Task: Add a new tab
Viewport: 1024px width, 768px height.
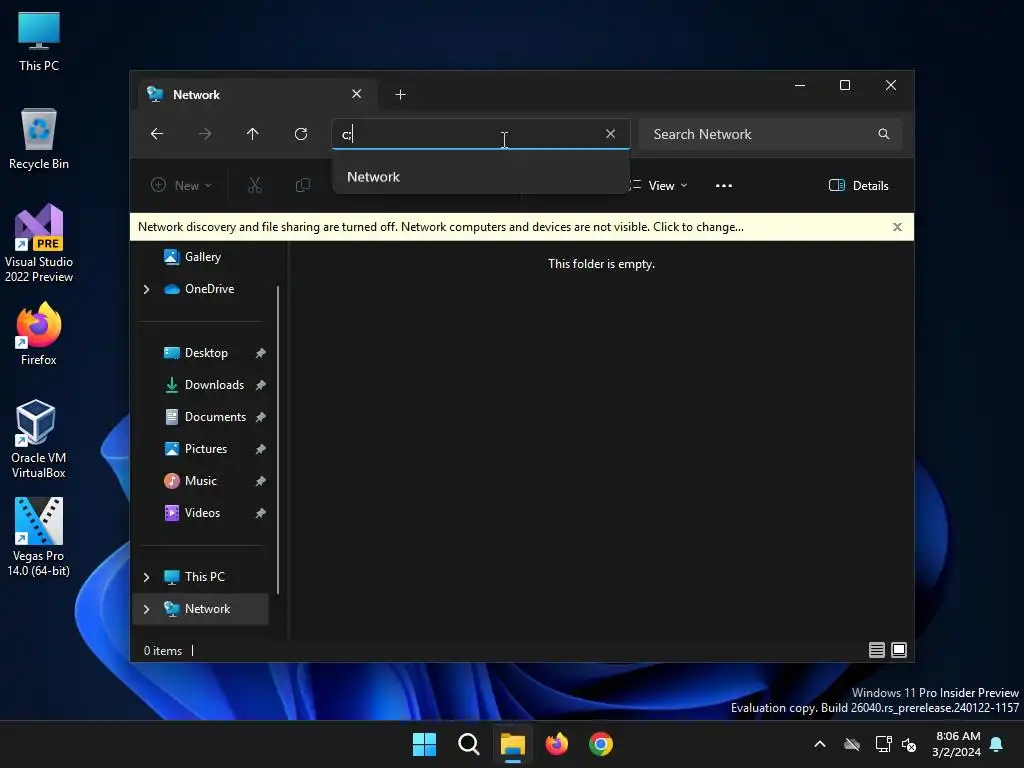Action: click(400, 95)
